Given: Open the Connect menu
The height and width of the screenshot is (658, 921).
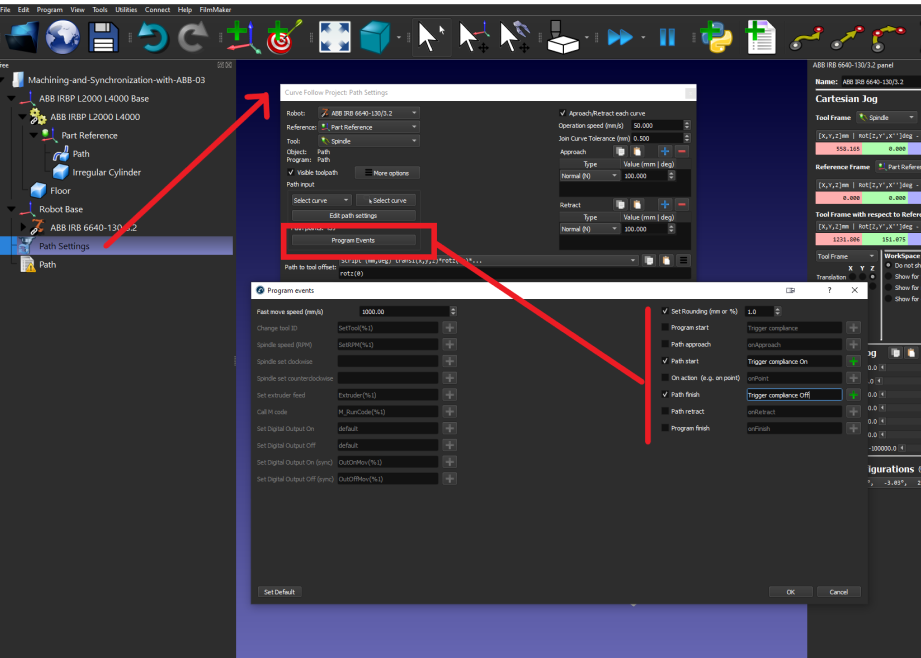Looking at the screenshot, I should (x=157, y=9).
